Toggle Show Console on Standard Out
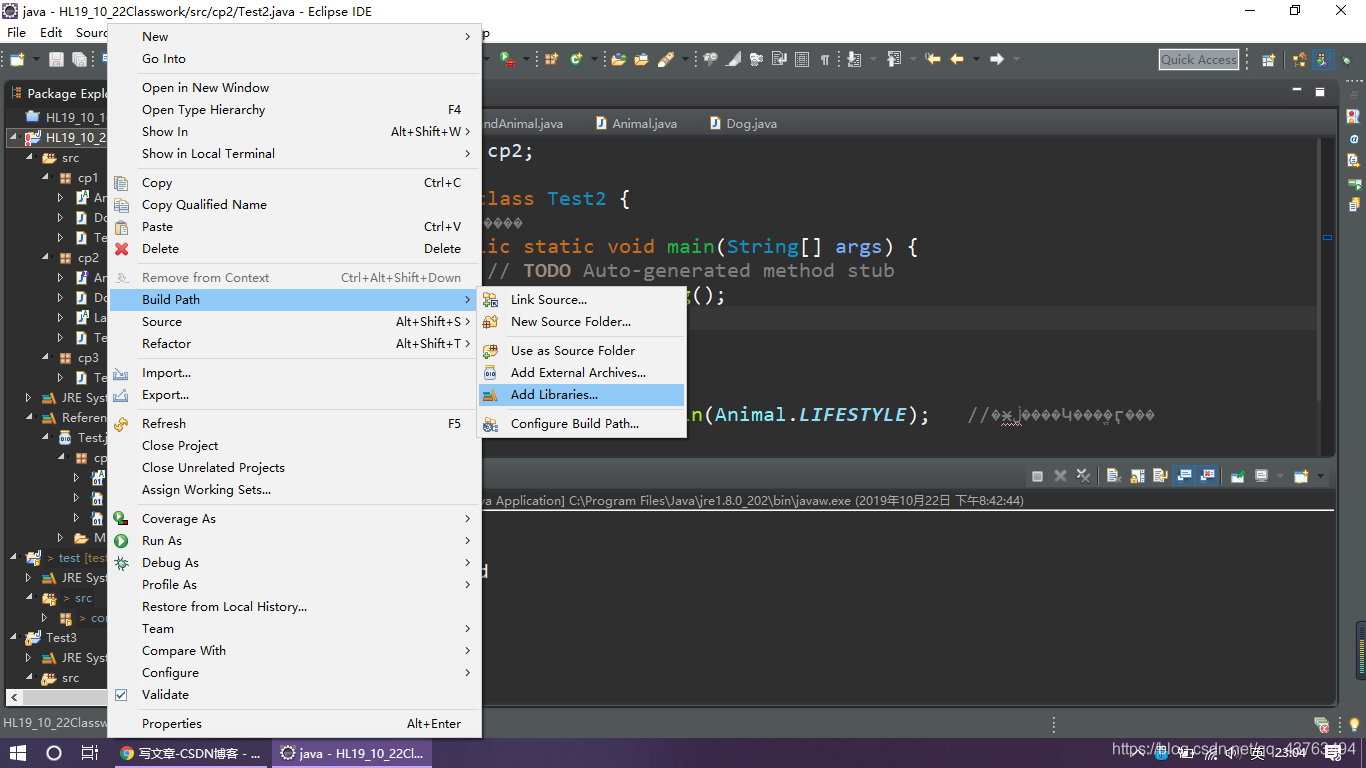The width and height of the screenshot is (1366, 768). [1185, 476]
